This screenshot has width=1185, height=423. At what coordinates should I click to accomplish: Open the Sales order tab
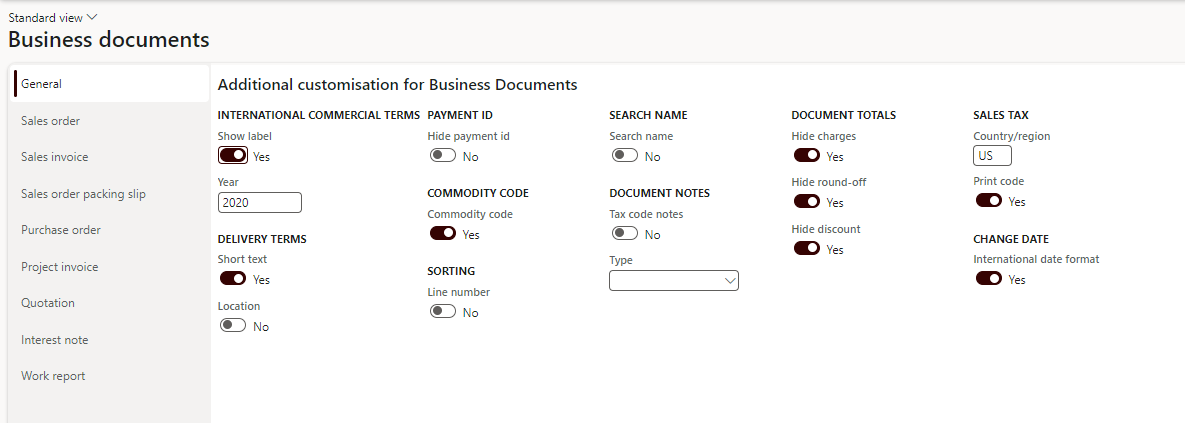tap(111, 121)
